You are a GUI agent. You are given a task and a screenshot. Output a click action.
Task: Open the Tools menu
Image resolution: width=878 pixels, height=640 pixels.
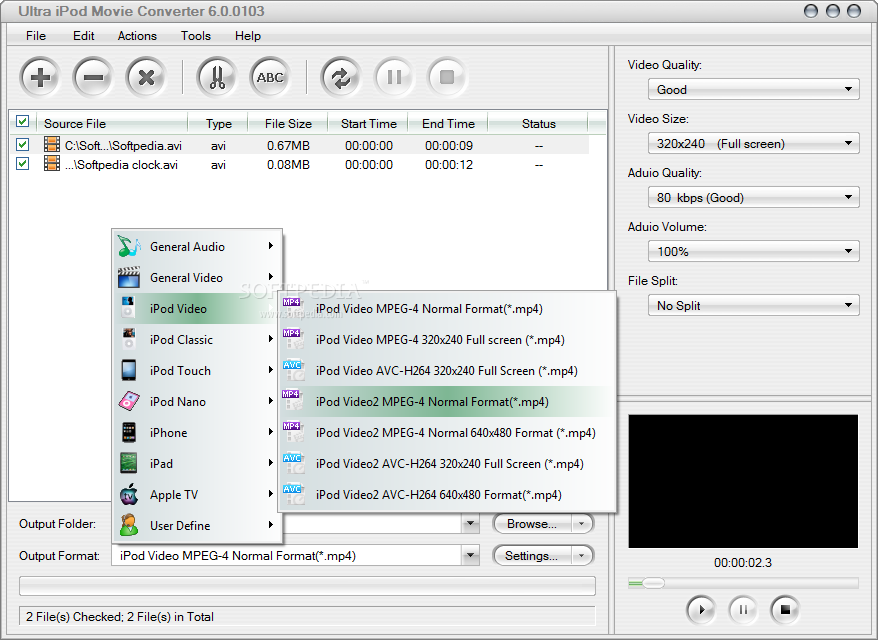tap(195, 36)
